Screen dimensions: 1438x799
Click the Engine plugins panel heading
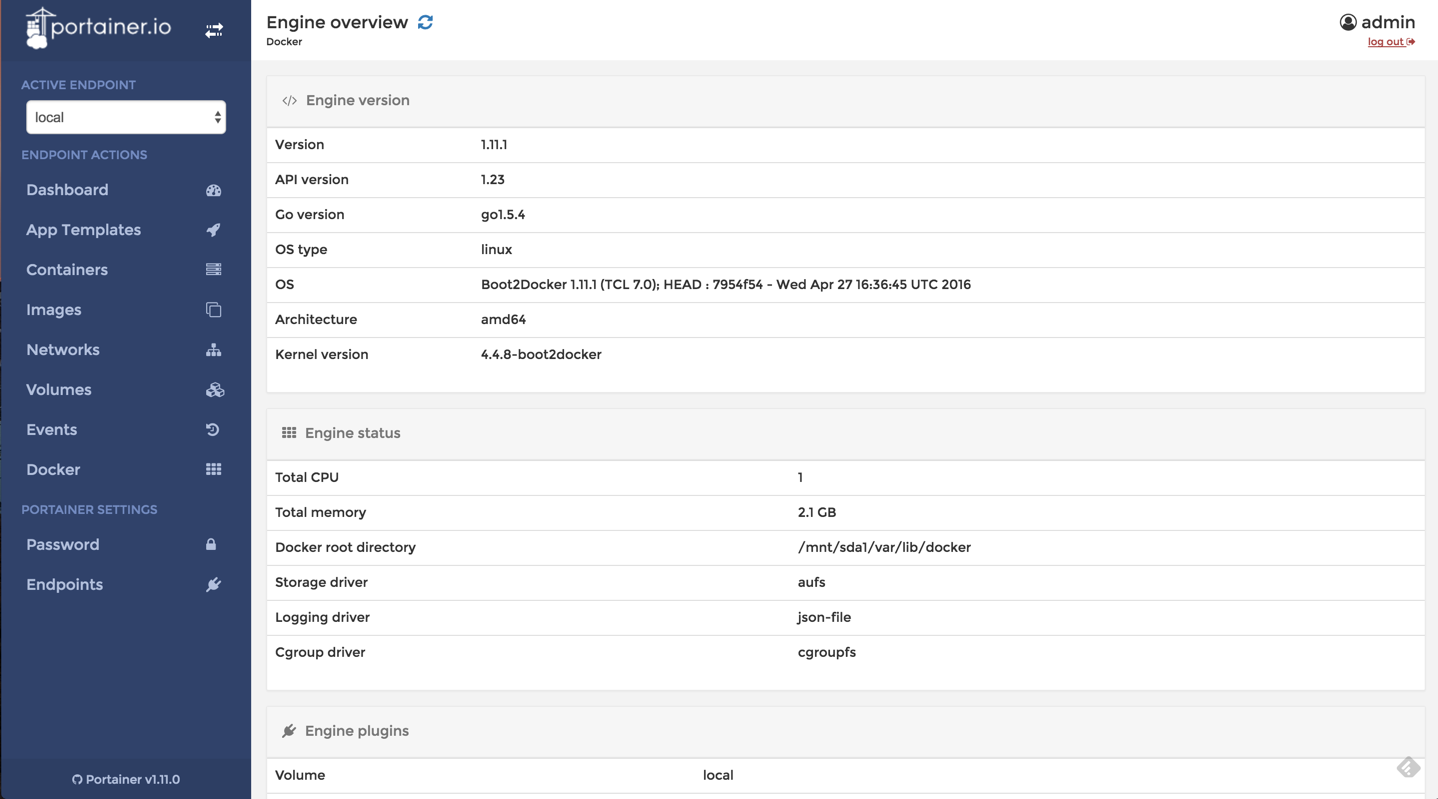(357, 731)
